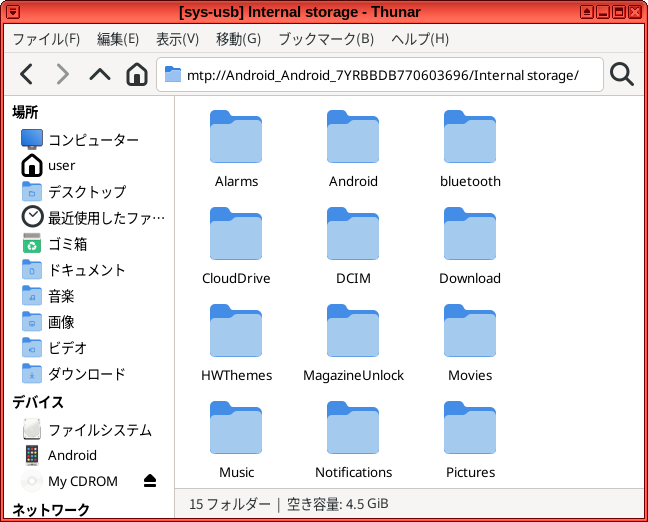
Task: Open 画像 in the sidebar
Action: tap(89, 322)
